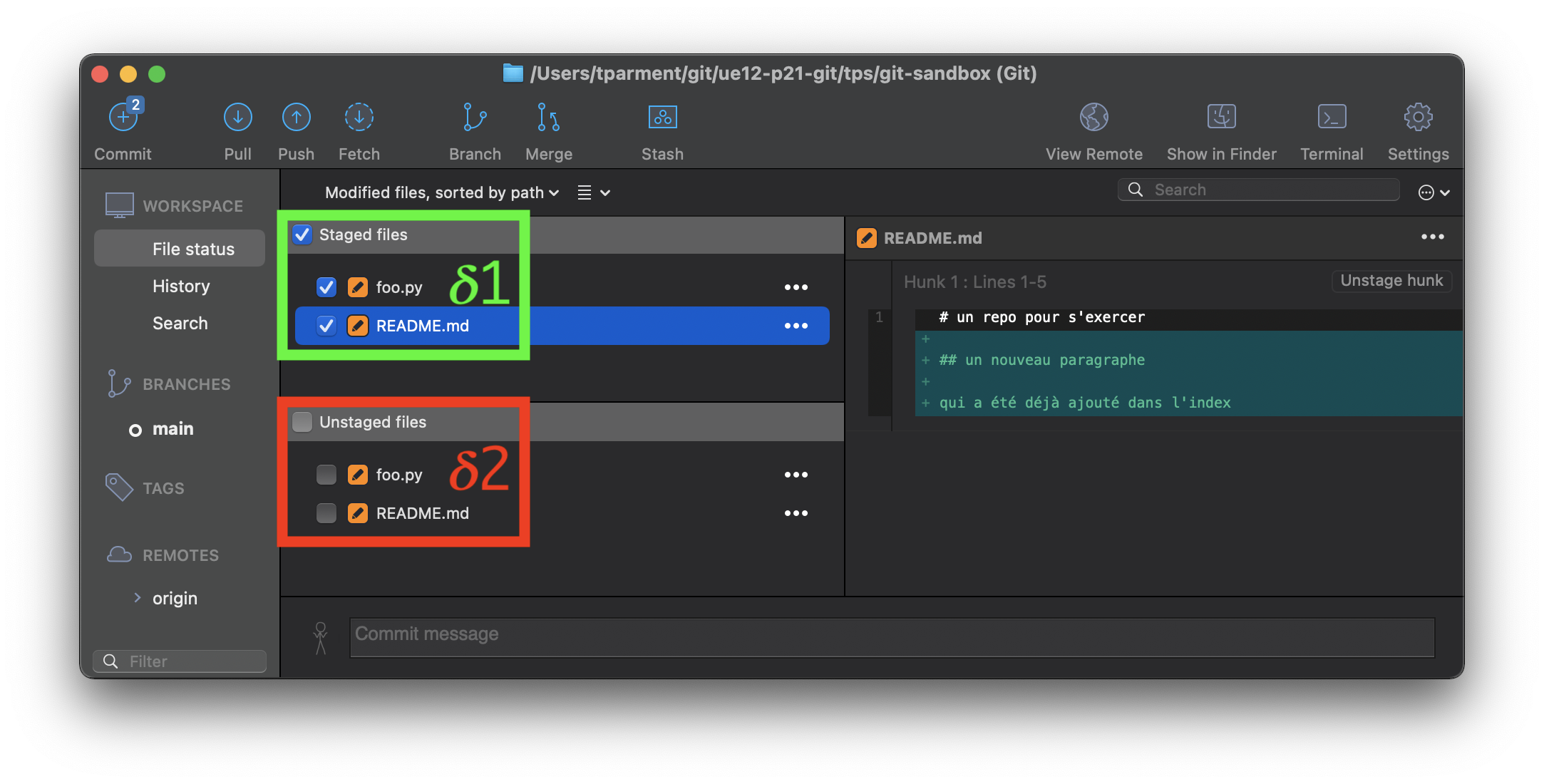
Task: Open Terminal from the toolbar
Action: (x=1331, y=118)
